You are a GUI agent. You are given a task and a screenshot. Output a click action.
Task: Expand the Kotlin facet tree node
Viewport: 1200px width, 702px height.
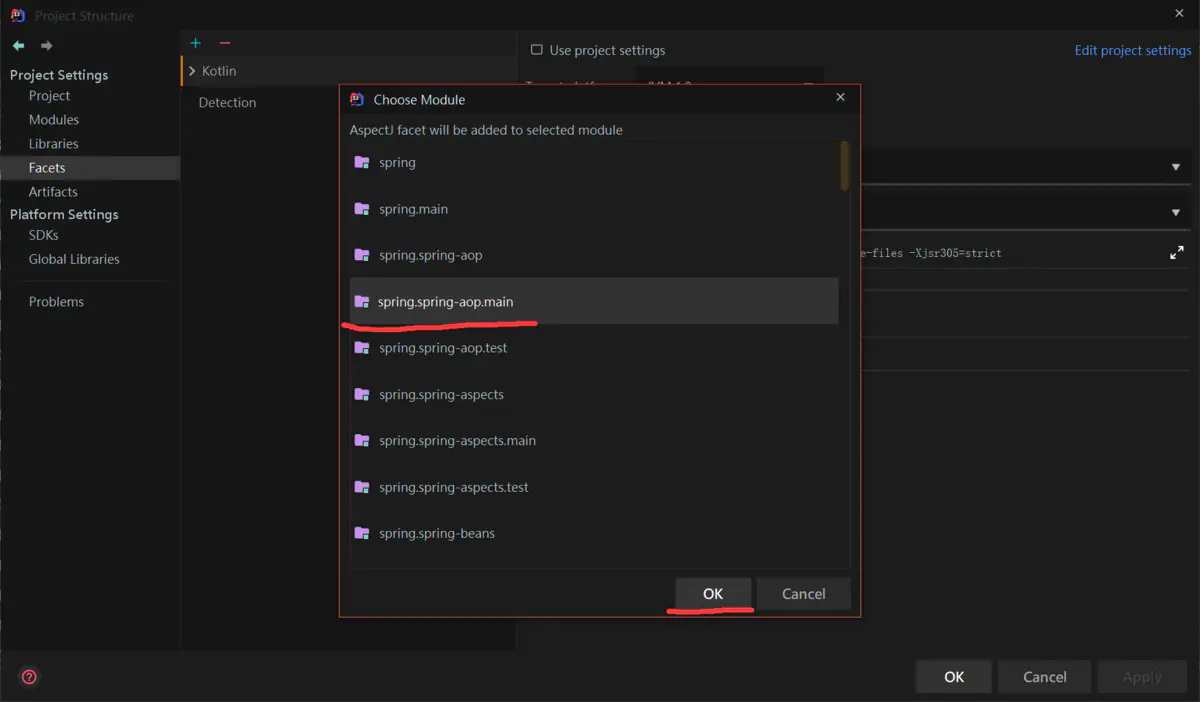[x=192, y=71]
